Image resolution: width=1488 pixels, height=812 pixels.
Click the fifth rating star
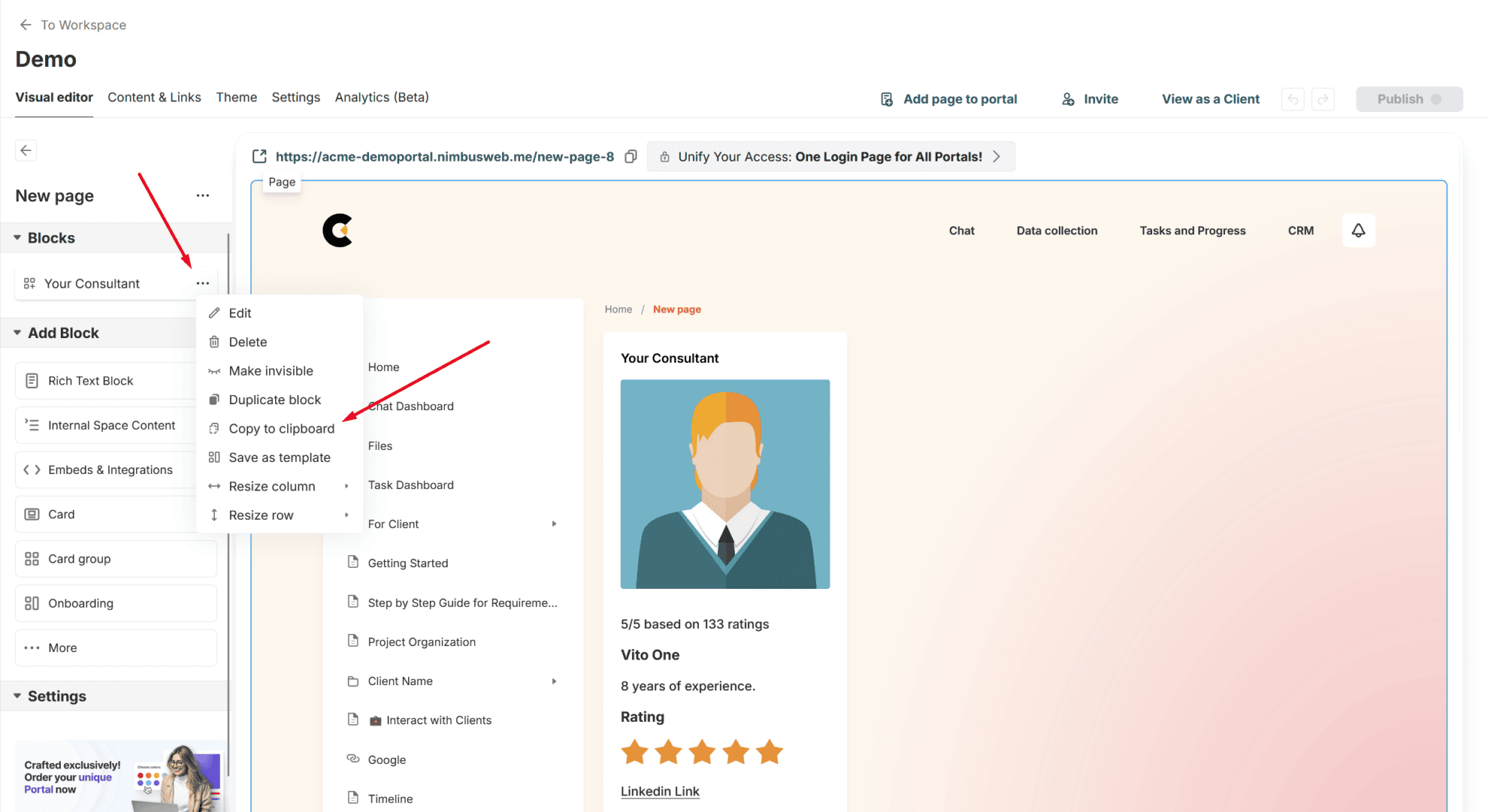[770, 752]
